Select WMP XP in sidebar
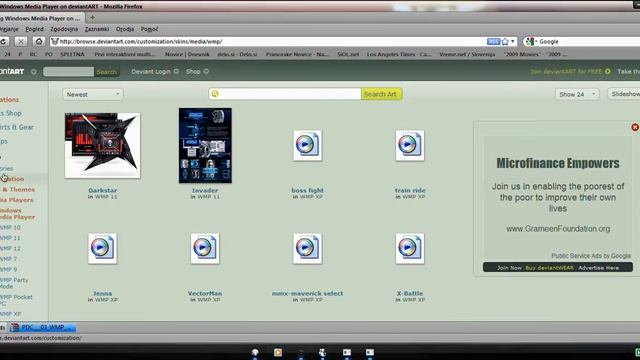 coord(11,314)
